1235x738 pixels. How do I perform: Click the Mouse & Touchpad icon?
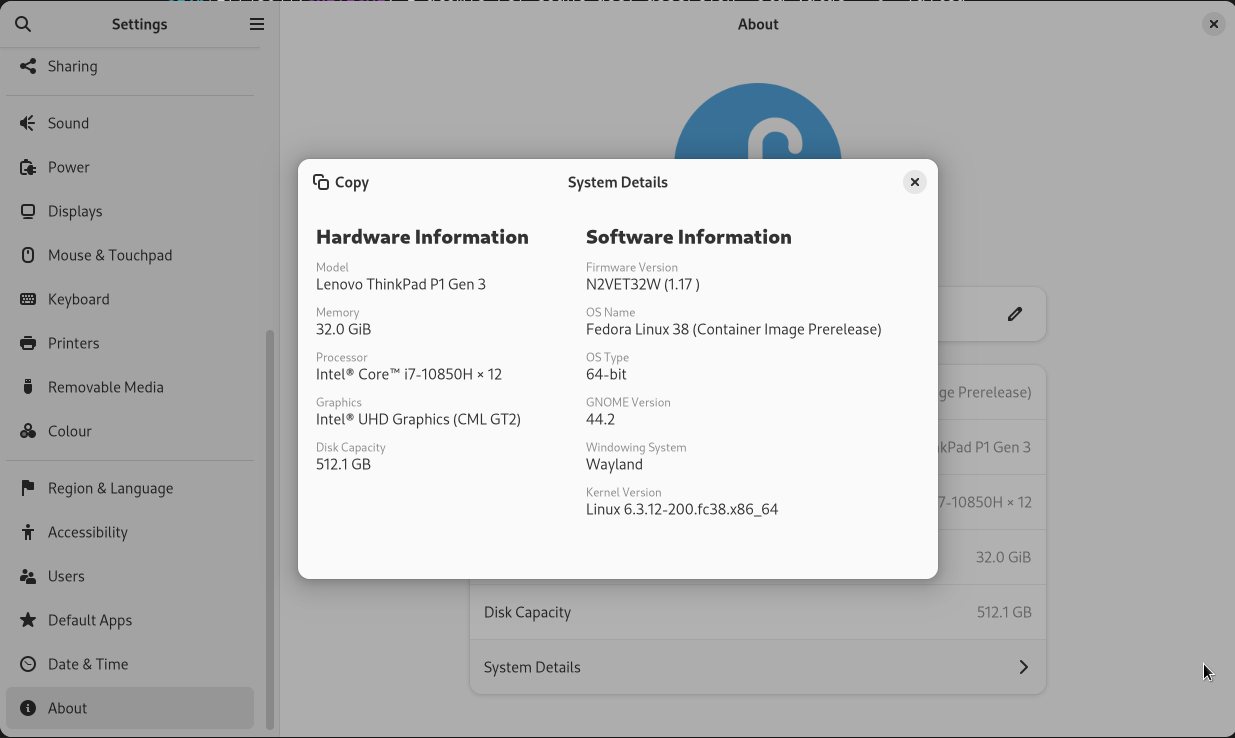click(28, 255)
